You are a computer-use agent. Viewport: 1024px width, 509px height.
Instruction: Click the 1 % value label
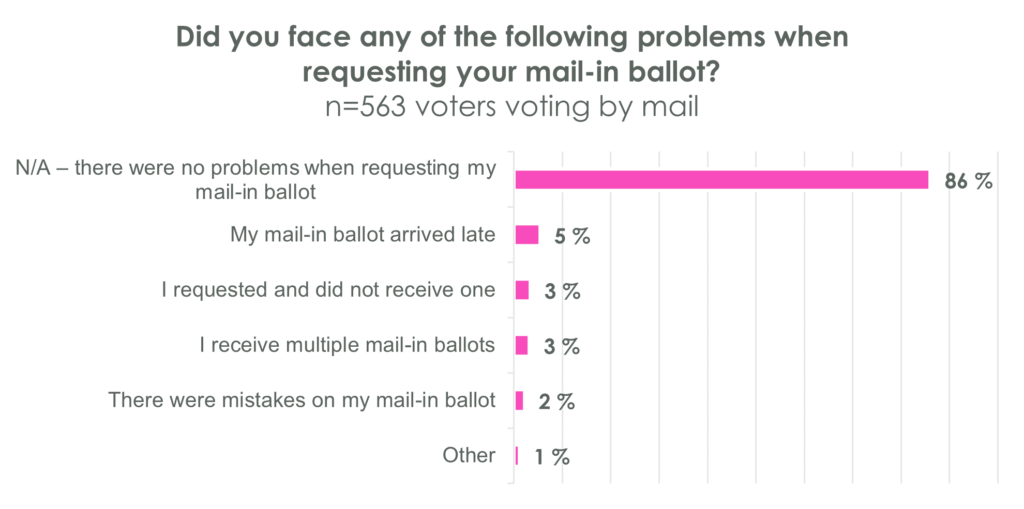(552, 456)
